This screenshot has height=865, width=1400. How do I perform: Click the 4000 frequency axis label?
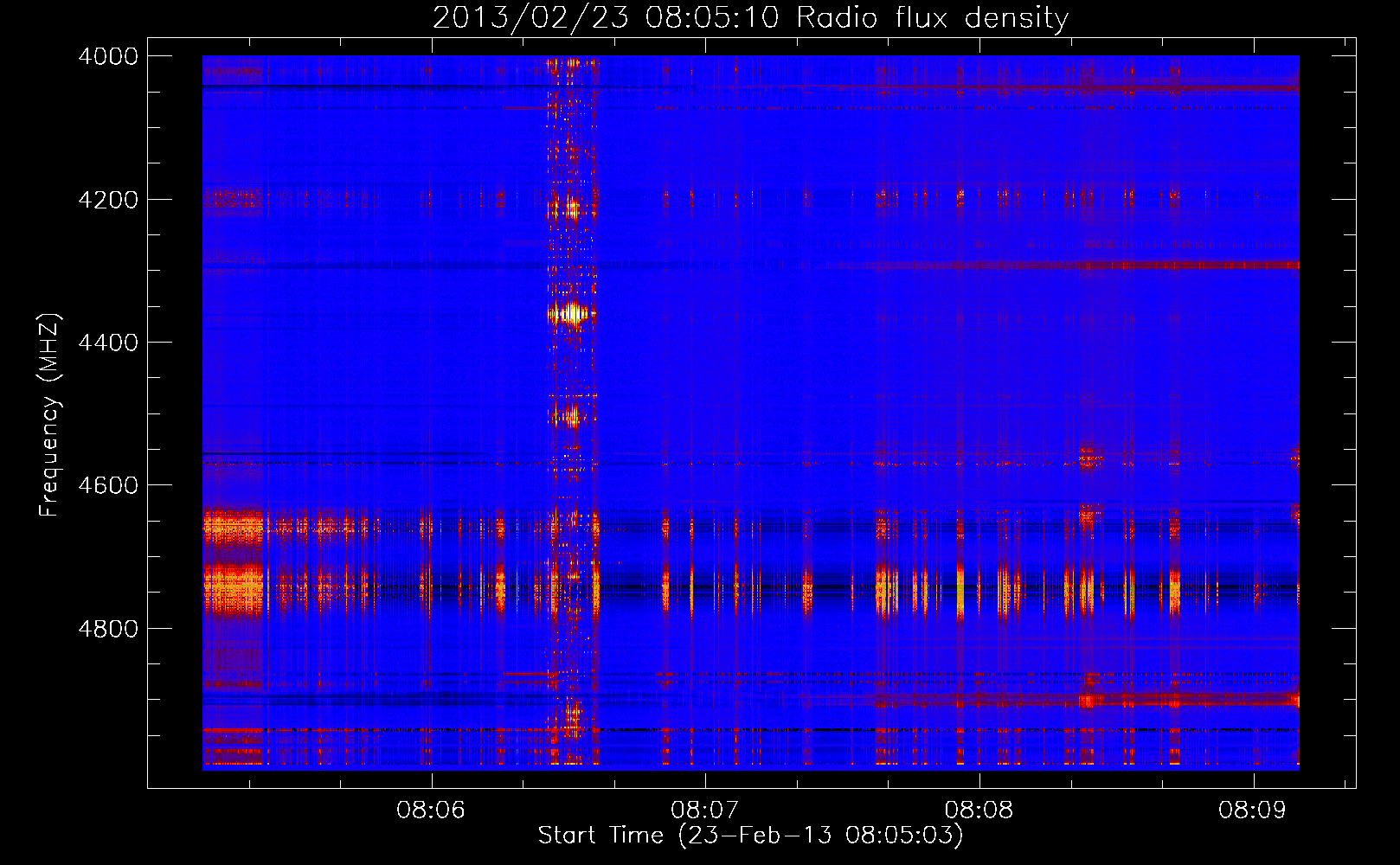coord(108,56)
